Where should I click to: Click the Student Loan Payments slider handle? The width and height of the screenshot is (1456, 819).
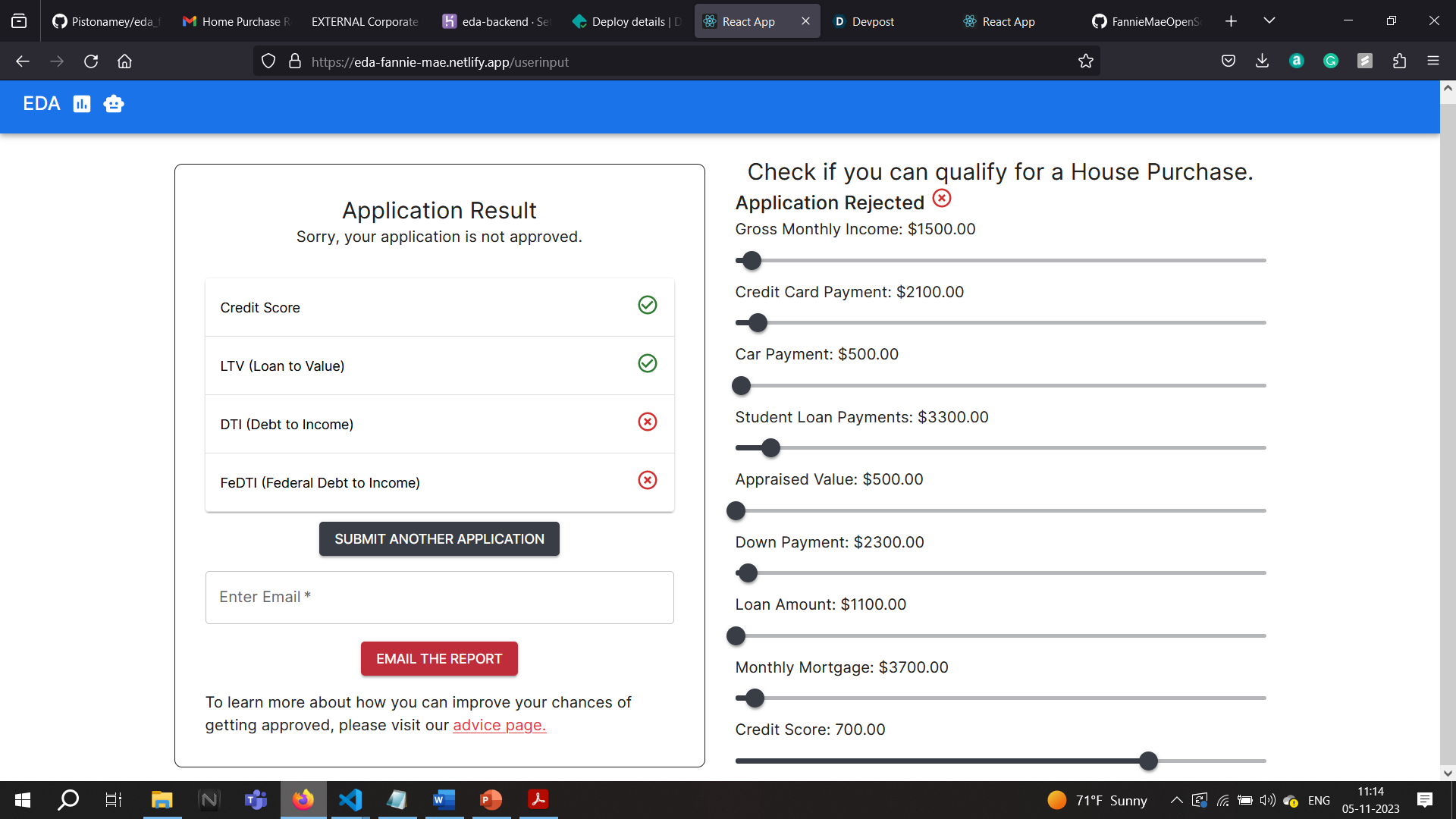point(770,448)
